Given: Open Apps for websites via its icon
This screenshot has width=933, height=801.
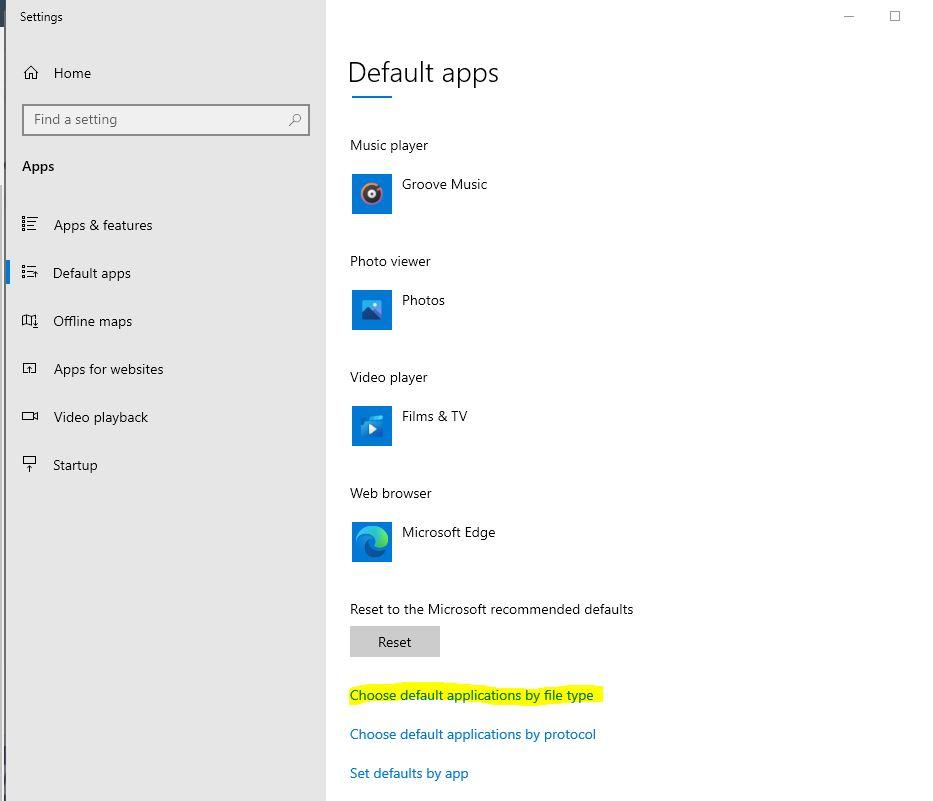Looking at the screenshot, I should [x=31, y=369].
